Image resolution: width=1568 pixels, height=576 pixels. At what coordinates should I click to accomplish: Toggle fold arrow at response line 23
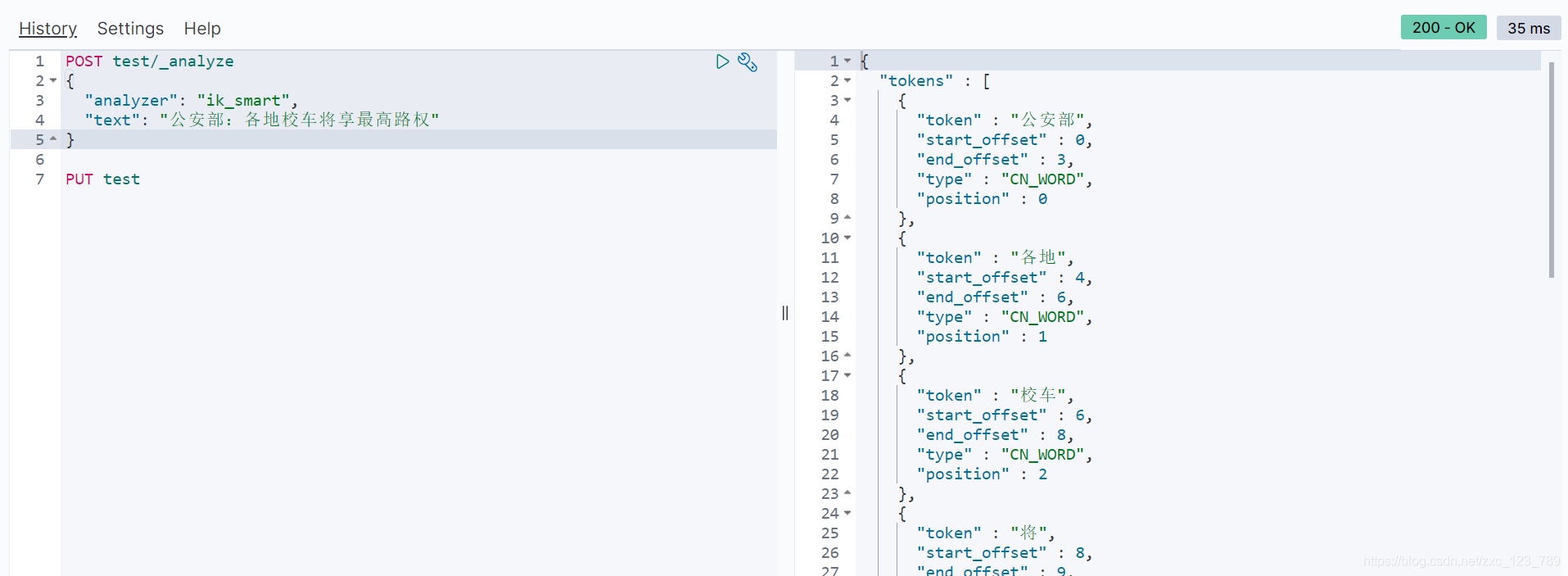coord(847,493)
